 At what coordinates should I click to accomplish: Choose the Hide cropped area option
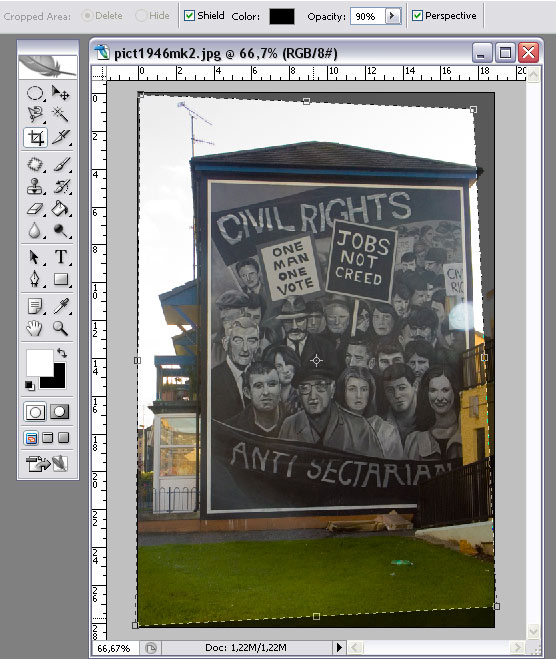click(153, 16)
